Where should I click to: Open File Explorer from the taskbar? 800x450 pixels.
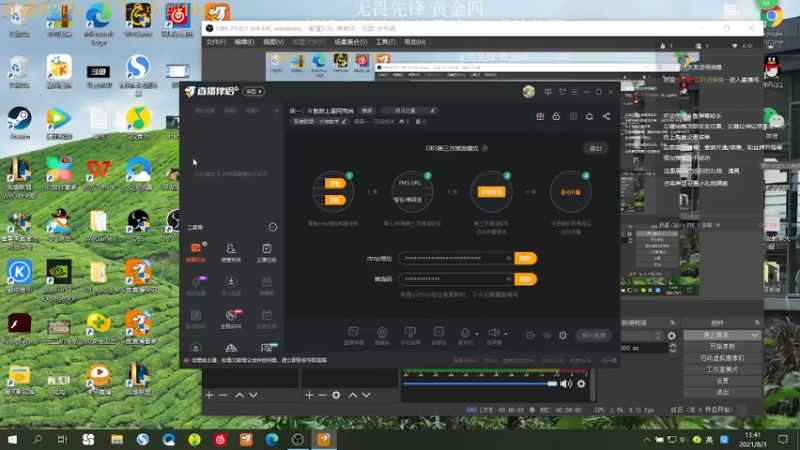[117, 439]
